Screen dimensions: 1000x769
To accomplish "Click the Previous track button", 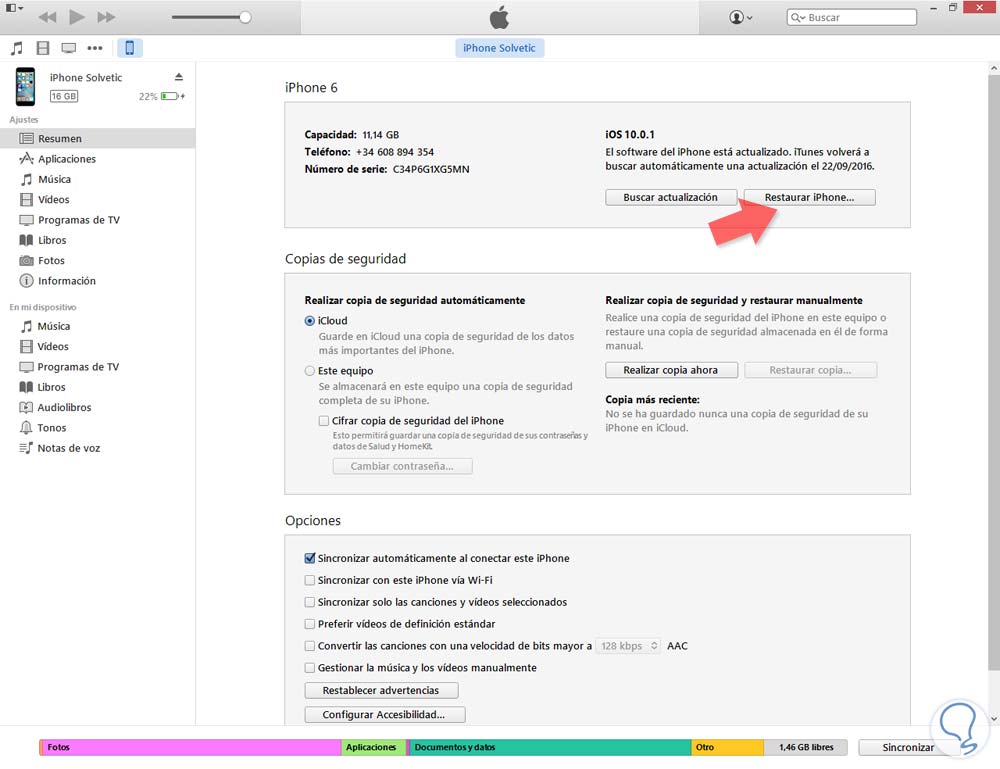I will 47,17.
